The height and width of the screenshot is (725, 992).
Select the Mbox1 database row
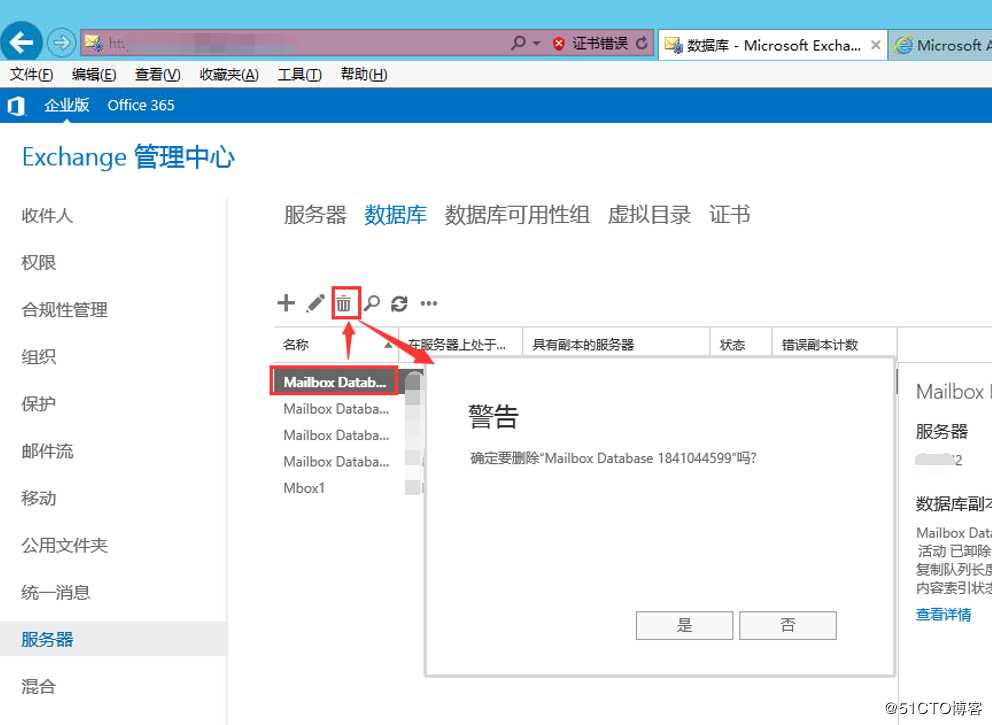(x=304, y=488)
